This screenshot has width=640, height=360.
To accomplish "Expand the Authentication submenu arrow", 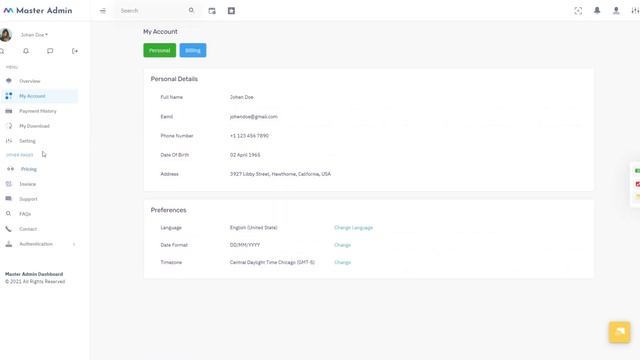I will (74, 244).
